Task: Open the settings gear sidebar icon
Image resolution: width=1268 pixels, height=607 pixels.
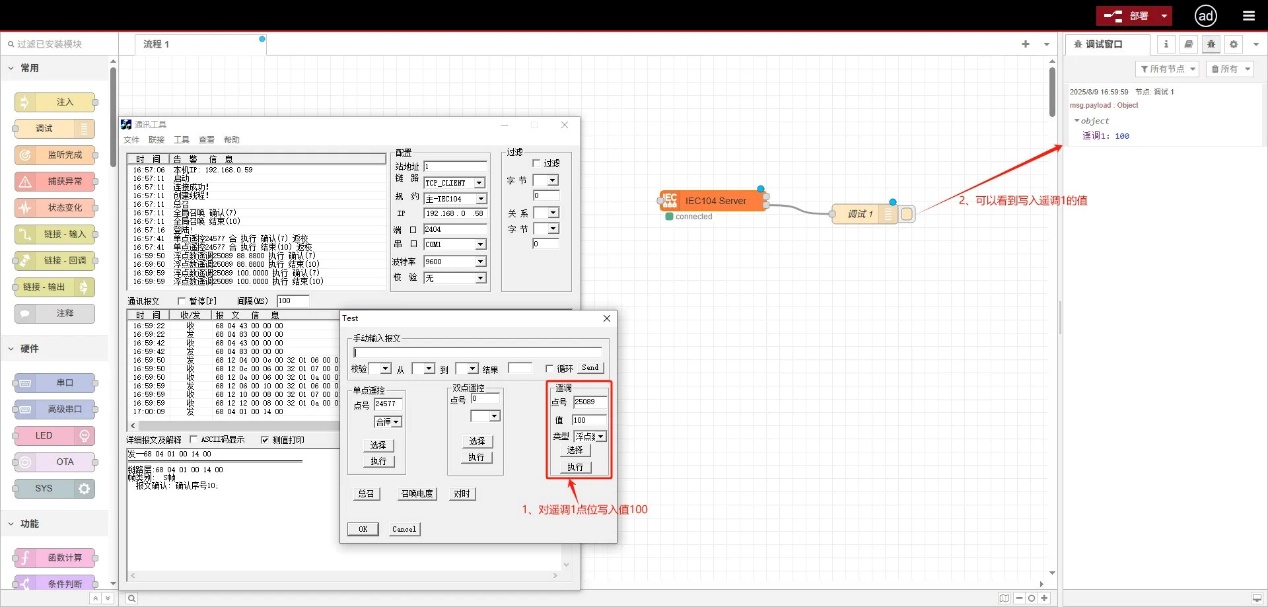Action: coord(1234,44)
